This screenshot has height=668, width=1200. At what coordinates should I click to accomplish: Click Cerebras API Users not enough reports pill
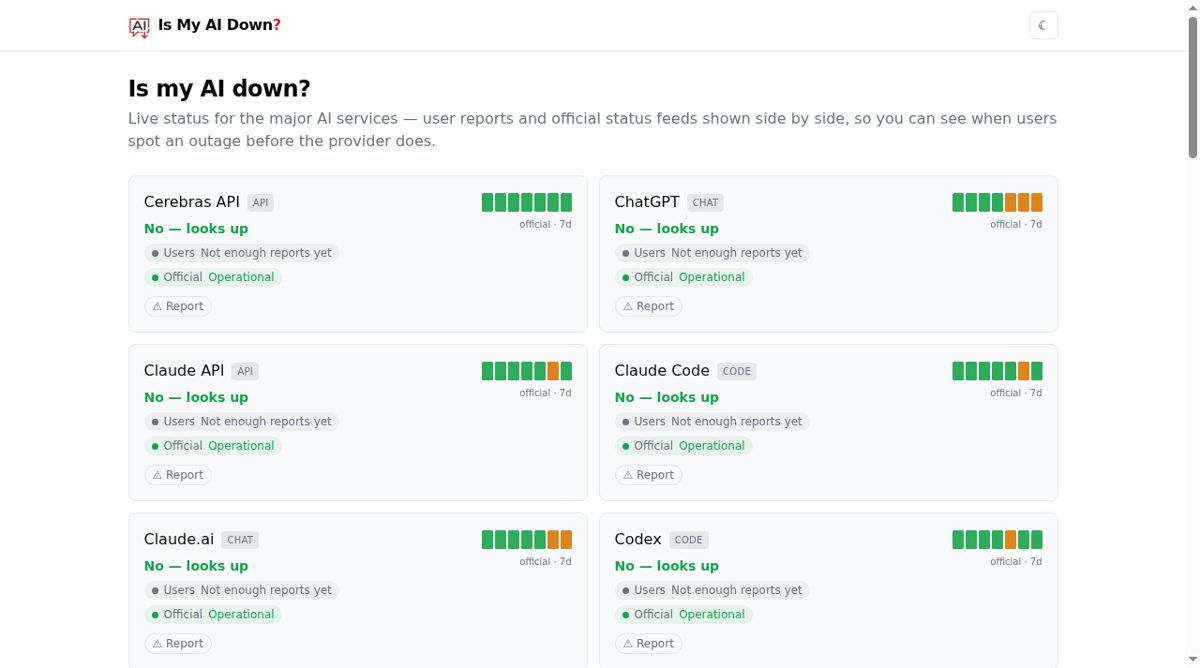coord(241,253)
